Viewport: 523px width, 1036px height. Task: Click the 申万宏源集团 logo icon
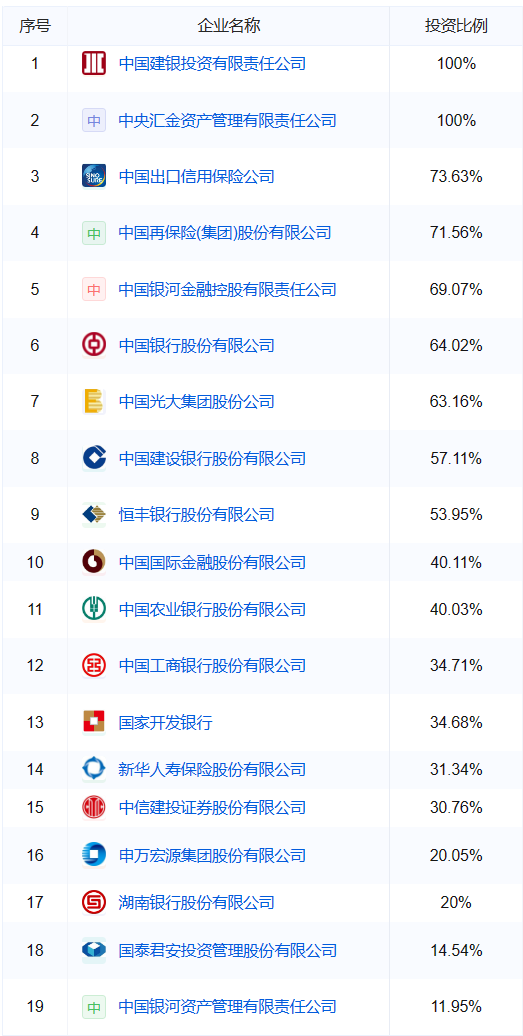[x=94, y=855]
